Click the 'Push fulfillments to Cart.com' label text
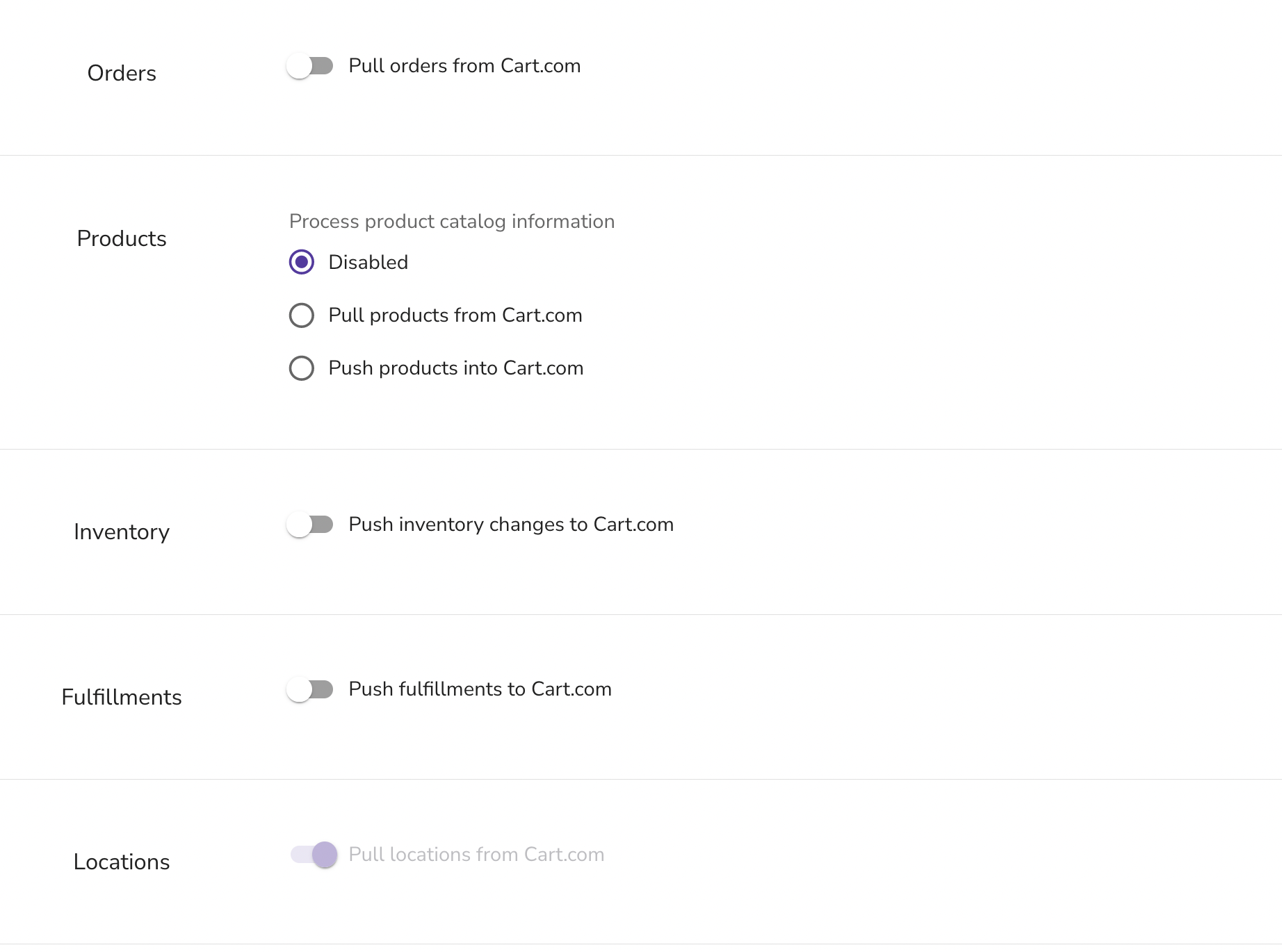 pos(480,689)
